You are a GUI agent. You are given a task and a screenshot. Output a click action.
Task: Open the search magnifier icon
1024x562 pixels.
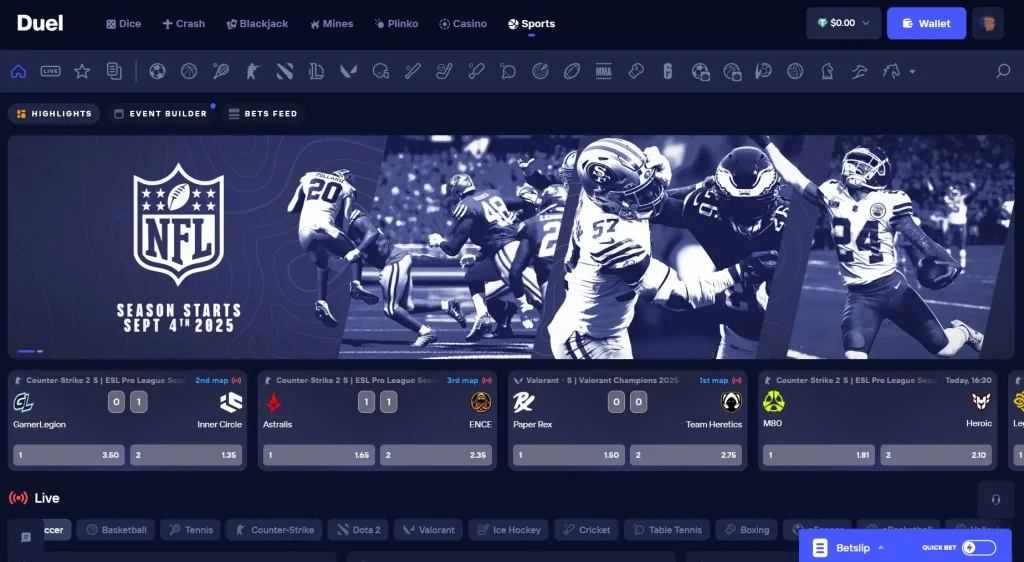1003,71
